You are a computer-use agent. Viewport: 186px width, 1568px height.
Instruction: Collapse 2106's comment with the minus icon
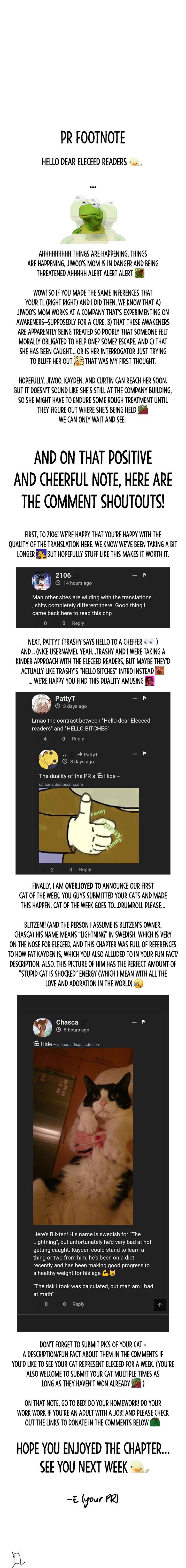click(134, 575)
